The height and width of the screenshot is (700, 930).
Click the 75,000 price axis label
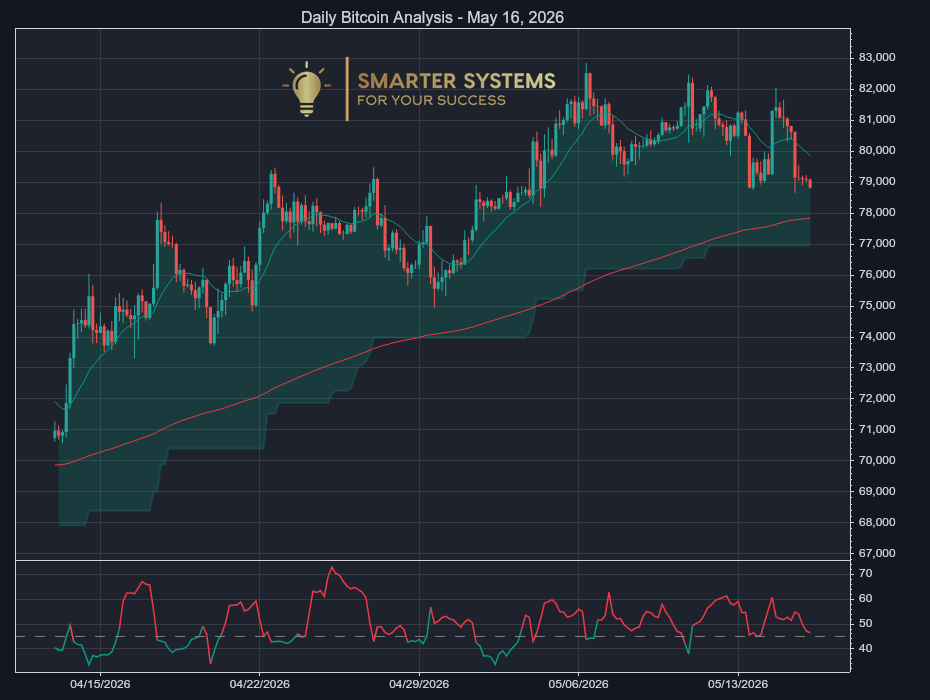(x=877, y=306)
